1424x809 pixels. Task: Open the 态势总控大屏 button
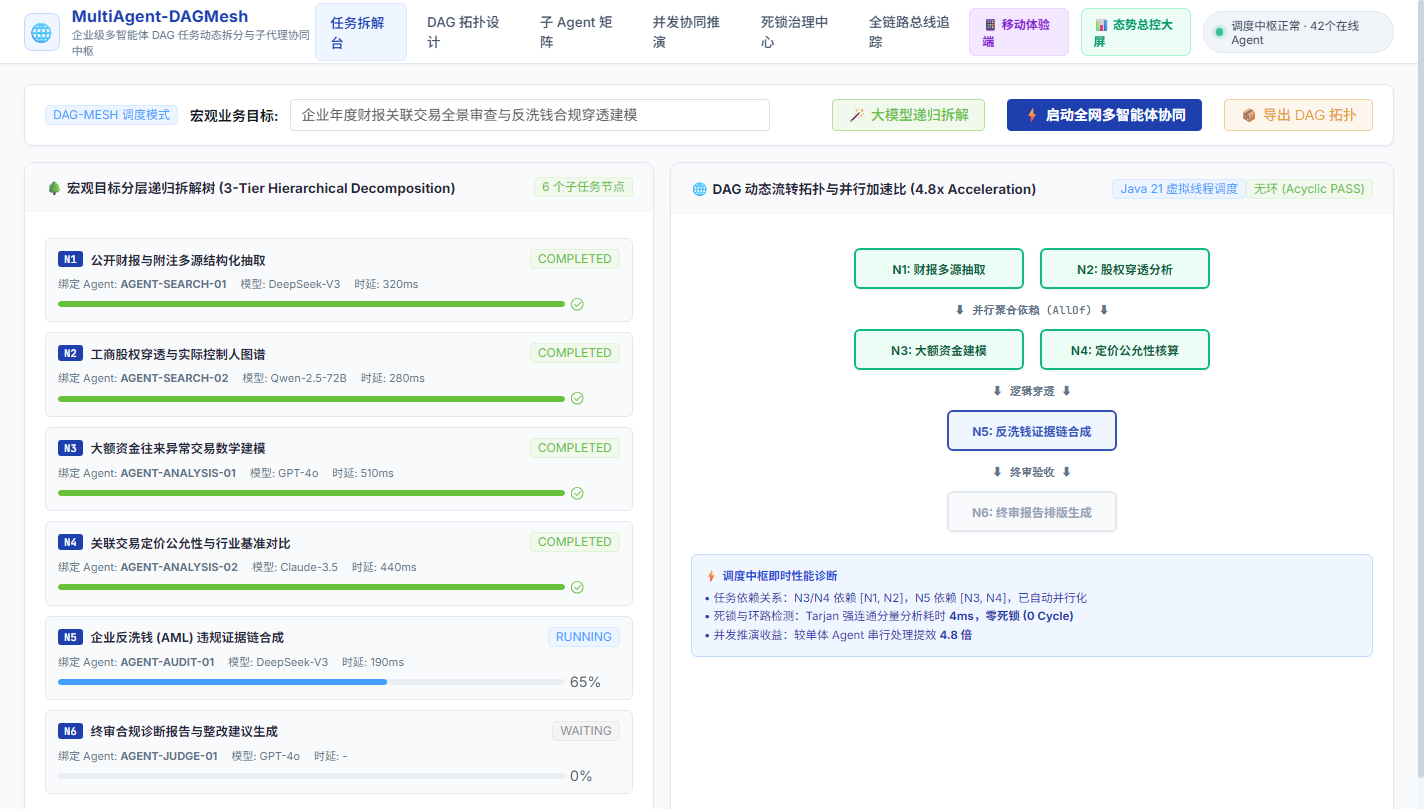click(1135, 32)
